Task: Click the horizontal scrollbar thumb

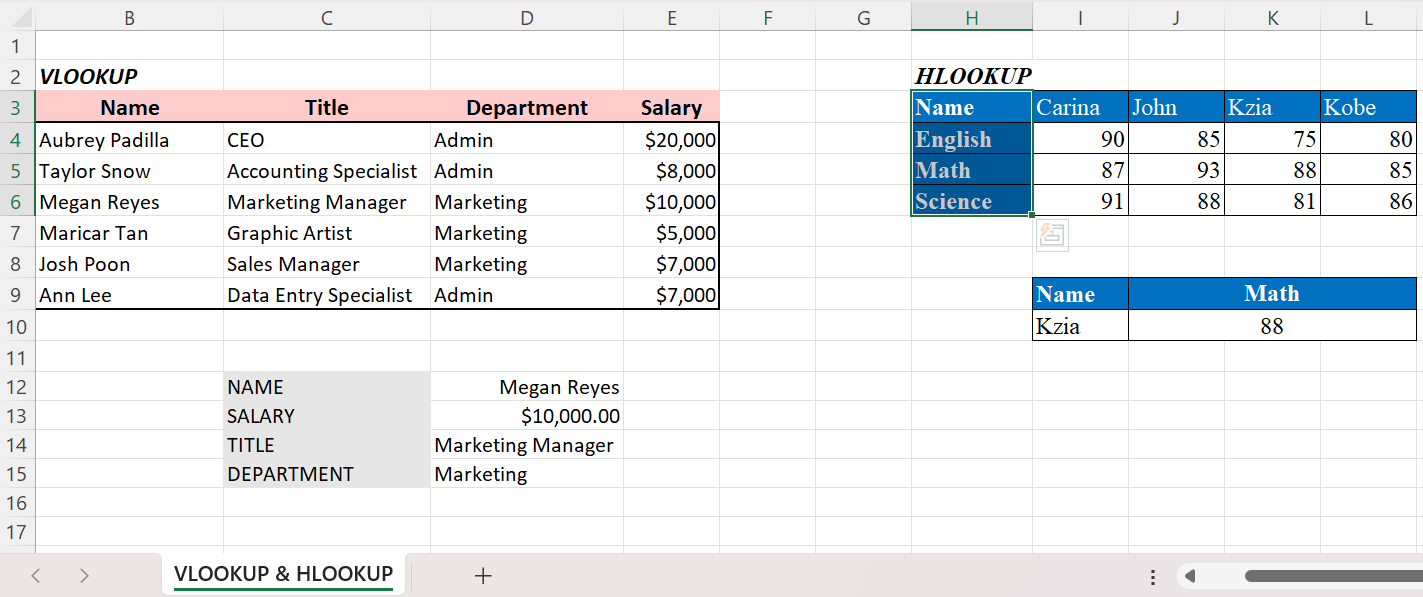Action: (x=1333, y=576)
